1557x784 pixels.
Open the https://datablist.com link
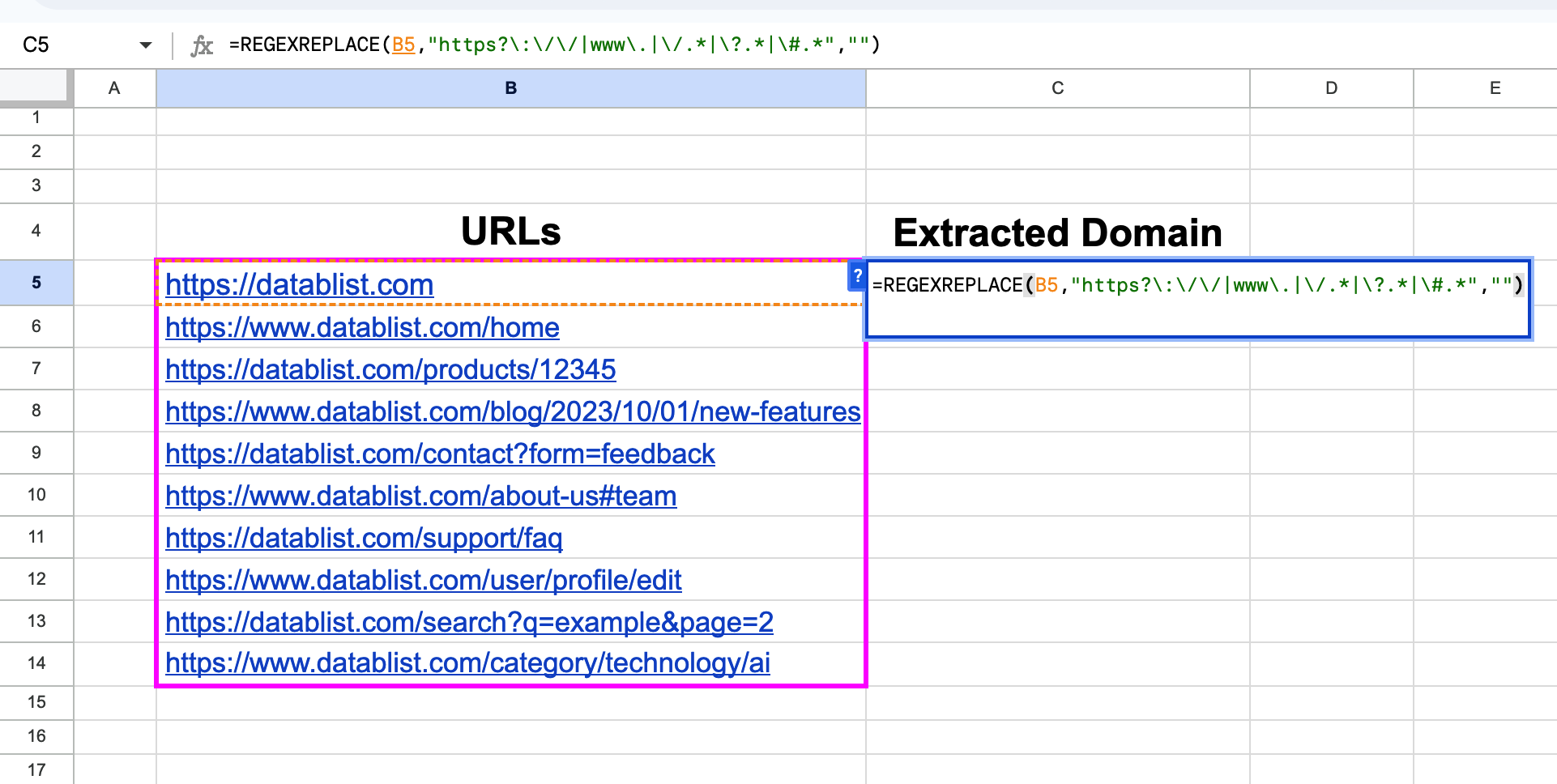tap(299, 285)
